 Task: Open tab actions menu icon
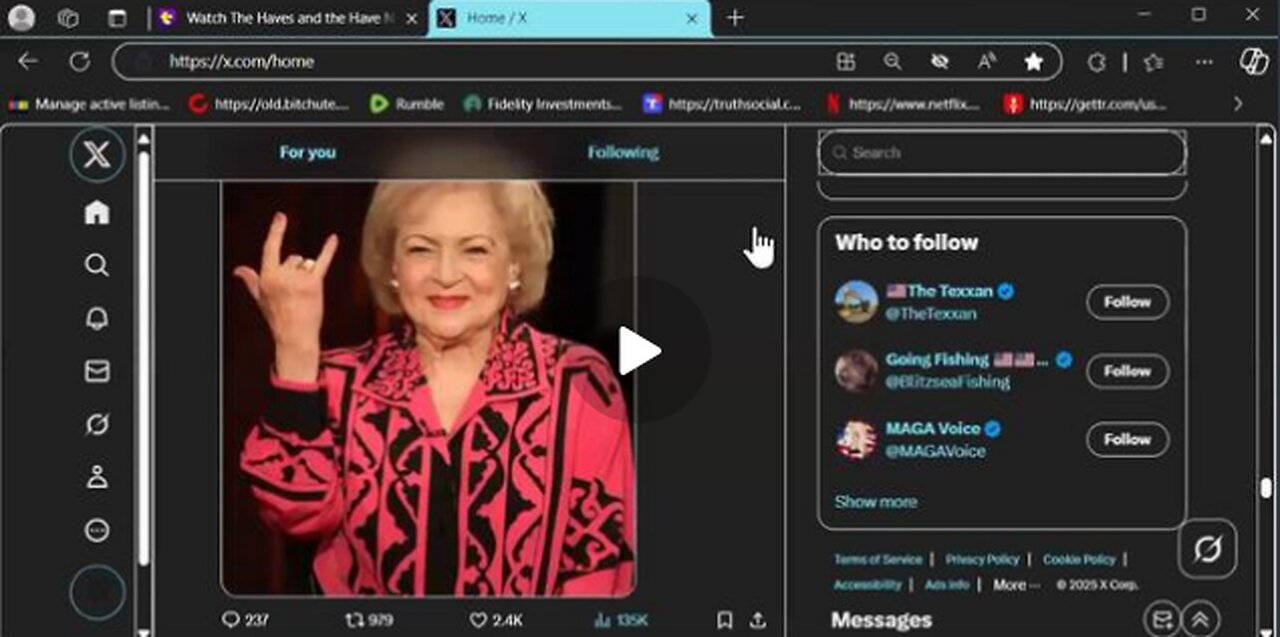pos(117,17)
